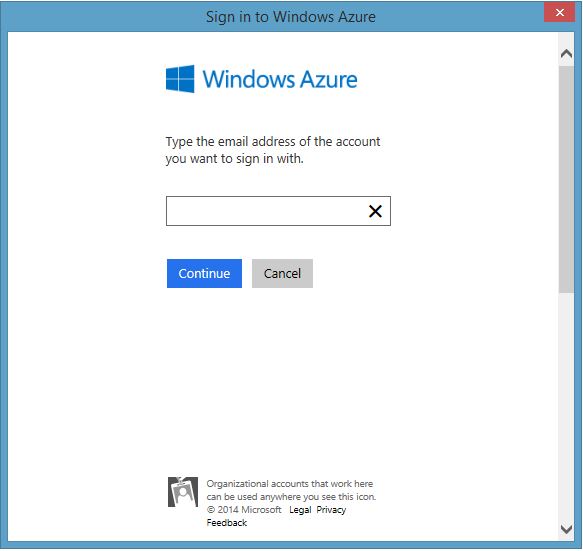Click 'Organizational accounts that work here' text
This screenshot has width=583, height=551.
click(x=290, y=484)
